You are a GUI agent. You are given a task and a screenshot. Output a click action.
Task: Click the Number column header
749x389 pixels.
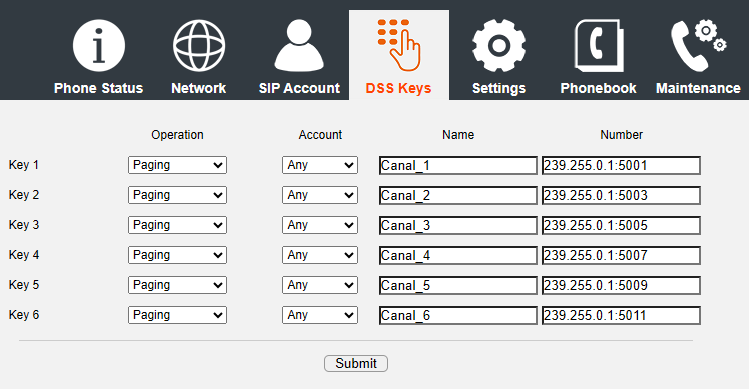click(621, 135)
